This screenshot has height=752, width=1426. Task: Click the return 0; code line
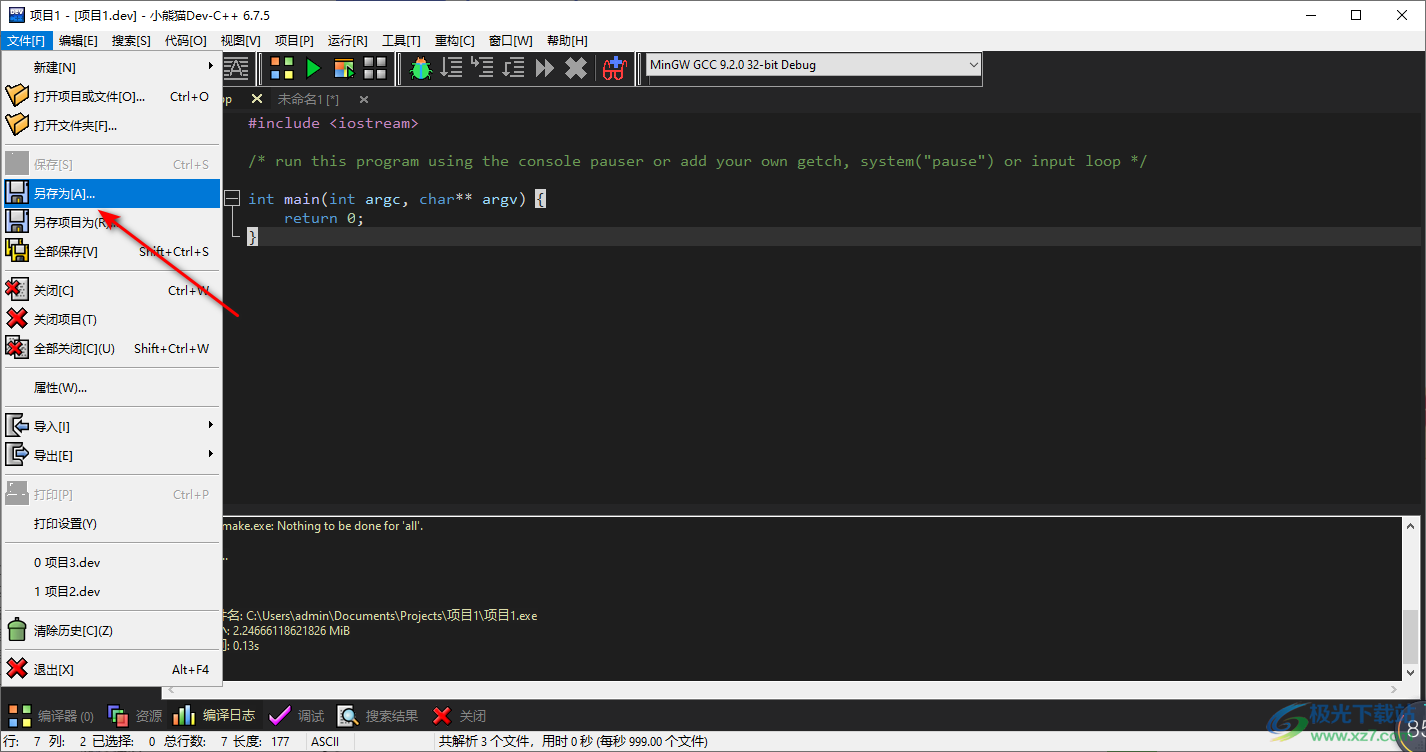pyautogui.click(x=324, y=218)
